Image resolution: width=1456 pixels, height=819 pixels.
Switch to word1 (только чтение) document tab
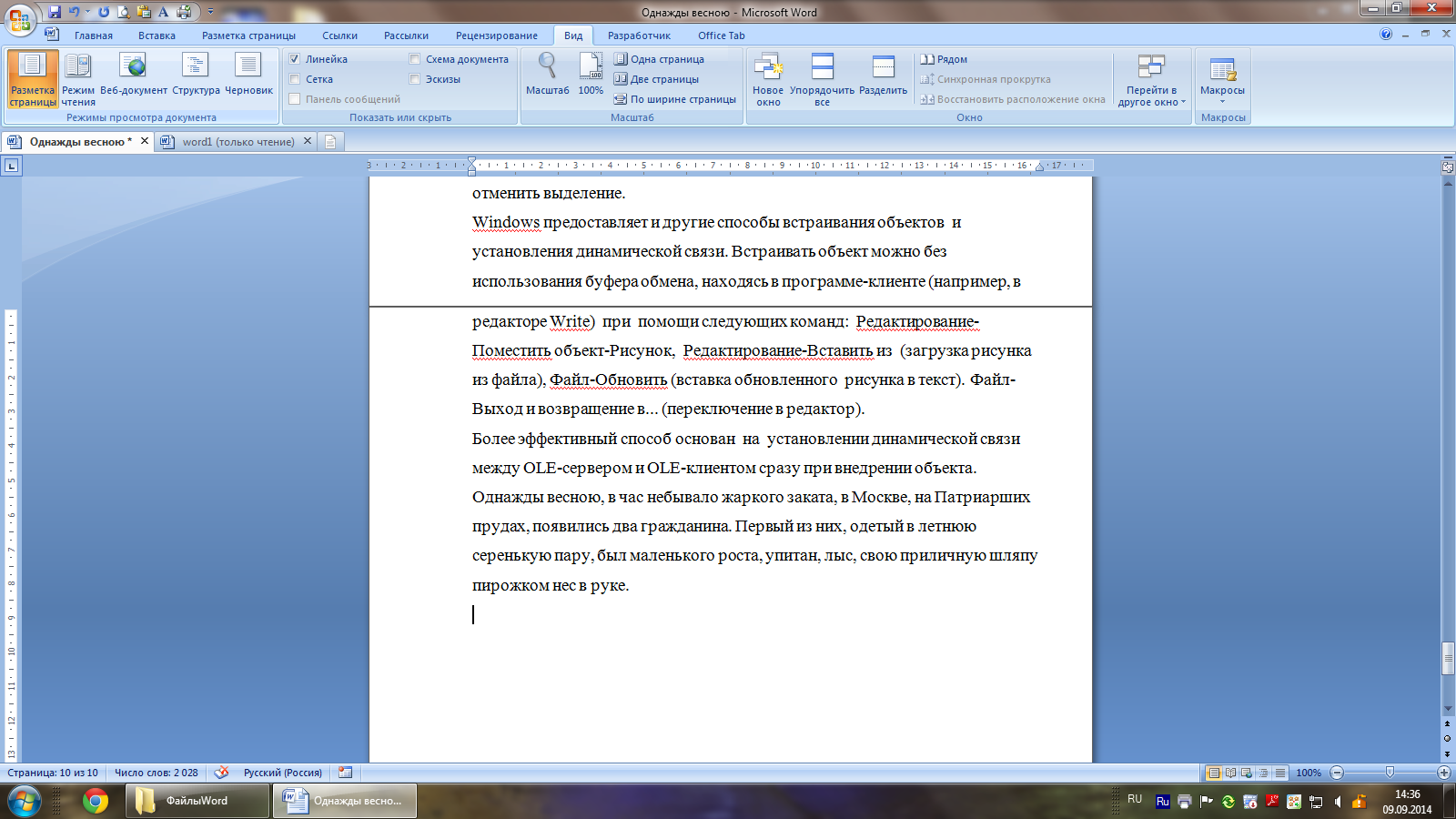click(237, 141)
